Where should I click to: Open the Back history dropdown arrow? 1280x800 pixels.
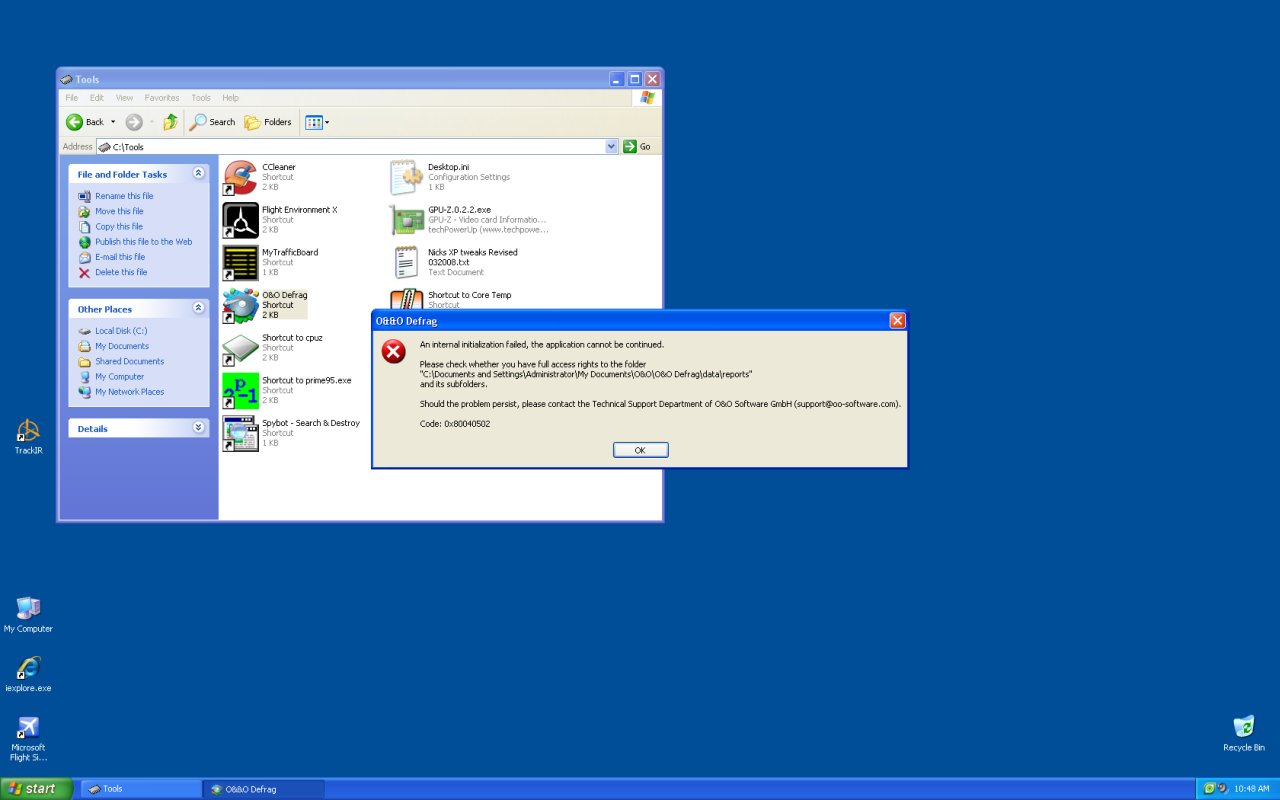(113, 122)
